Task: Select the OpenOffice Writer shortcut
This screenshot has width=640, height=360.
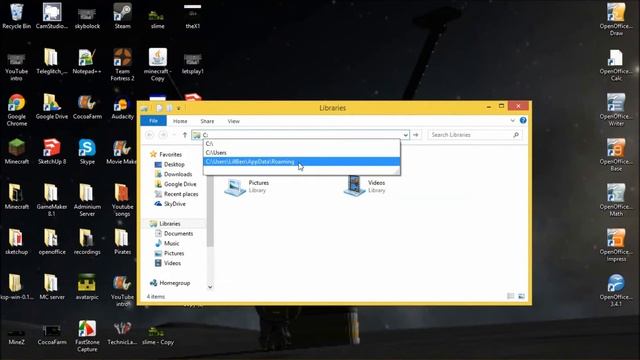Action: (616, 109)
